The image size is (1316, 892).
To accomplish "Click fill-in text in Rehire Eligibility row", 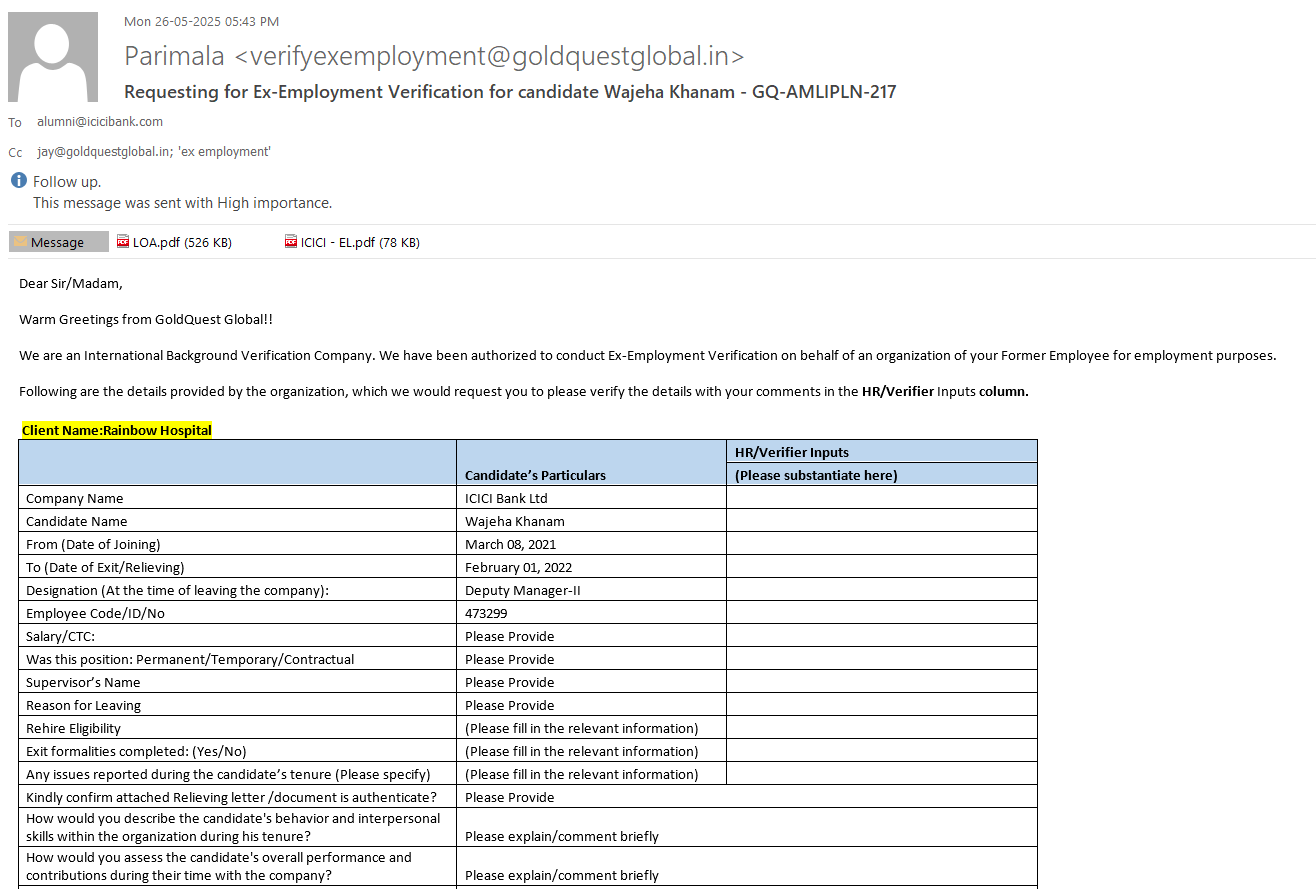I will pos(582,728).
